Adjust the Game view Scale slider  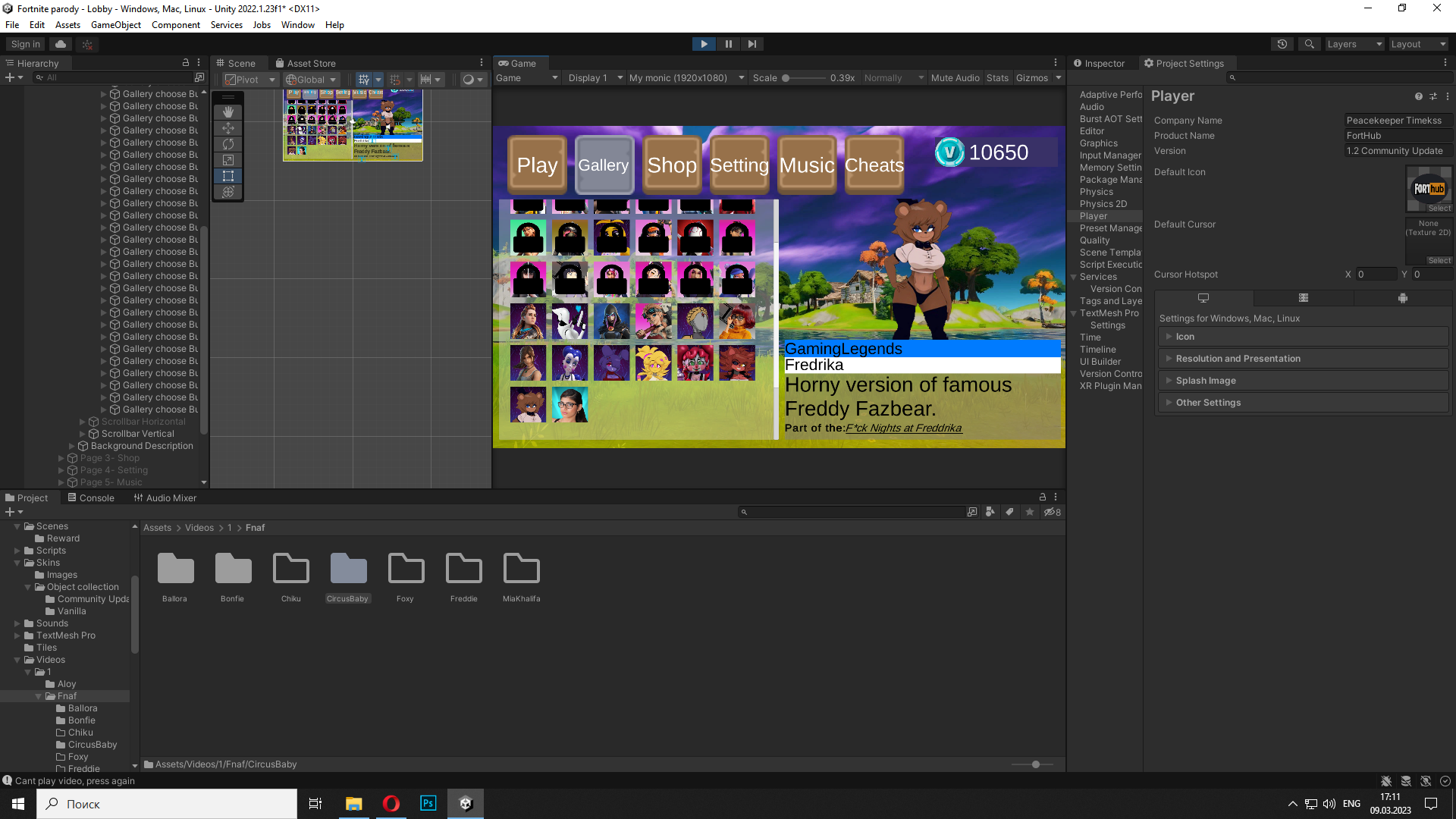click(804, 78)
